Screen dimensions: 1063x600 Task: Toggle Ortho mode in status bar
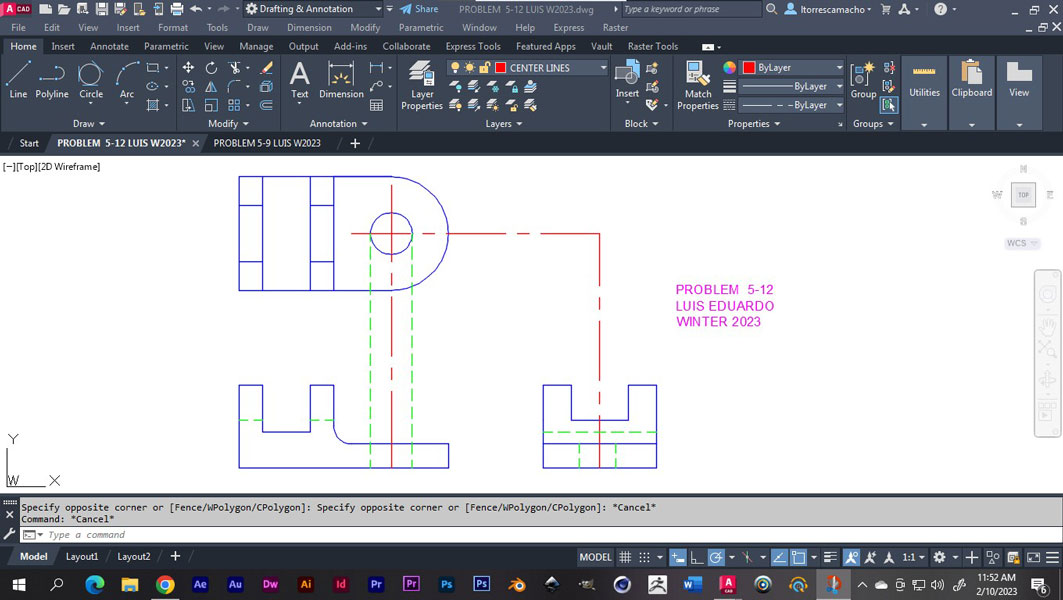point(697,557)
